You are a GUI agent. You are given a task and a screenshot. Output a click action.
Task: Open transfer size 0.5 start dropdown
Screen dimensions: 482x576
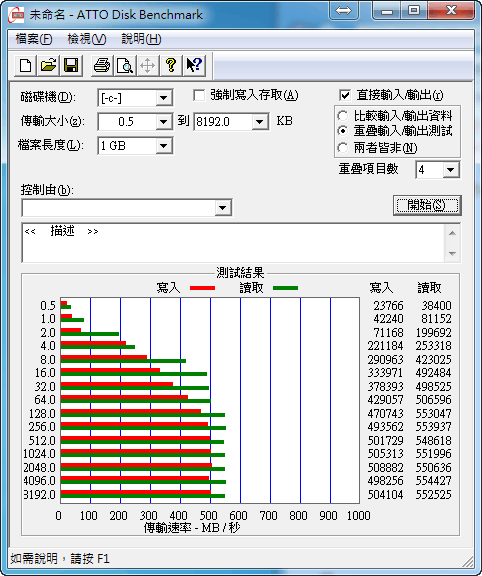click(163, 122)
